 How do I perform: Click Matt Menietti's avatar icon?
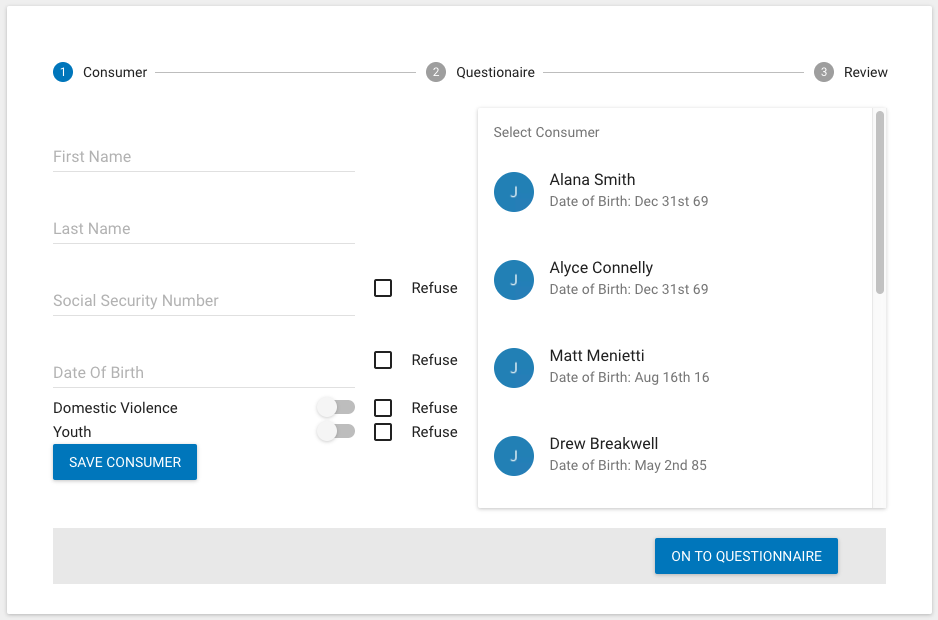pos(514,368)
